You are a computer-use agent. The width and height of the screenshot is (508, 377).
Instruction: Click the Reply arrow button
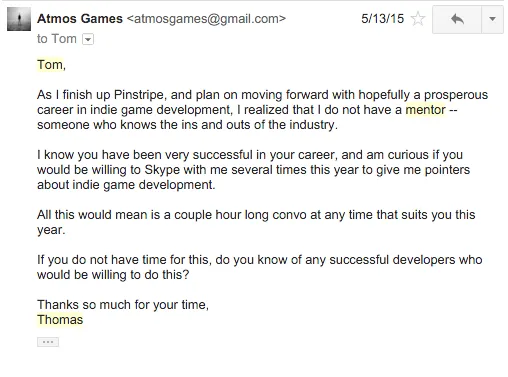click(x=457, y=19)
